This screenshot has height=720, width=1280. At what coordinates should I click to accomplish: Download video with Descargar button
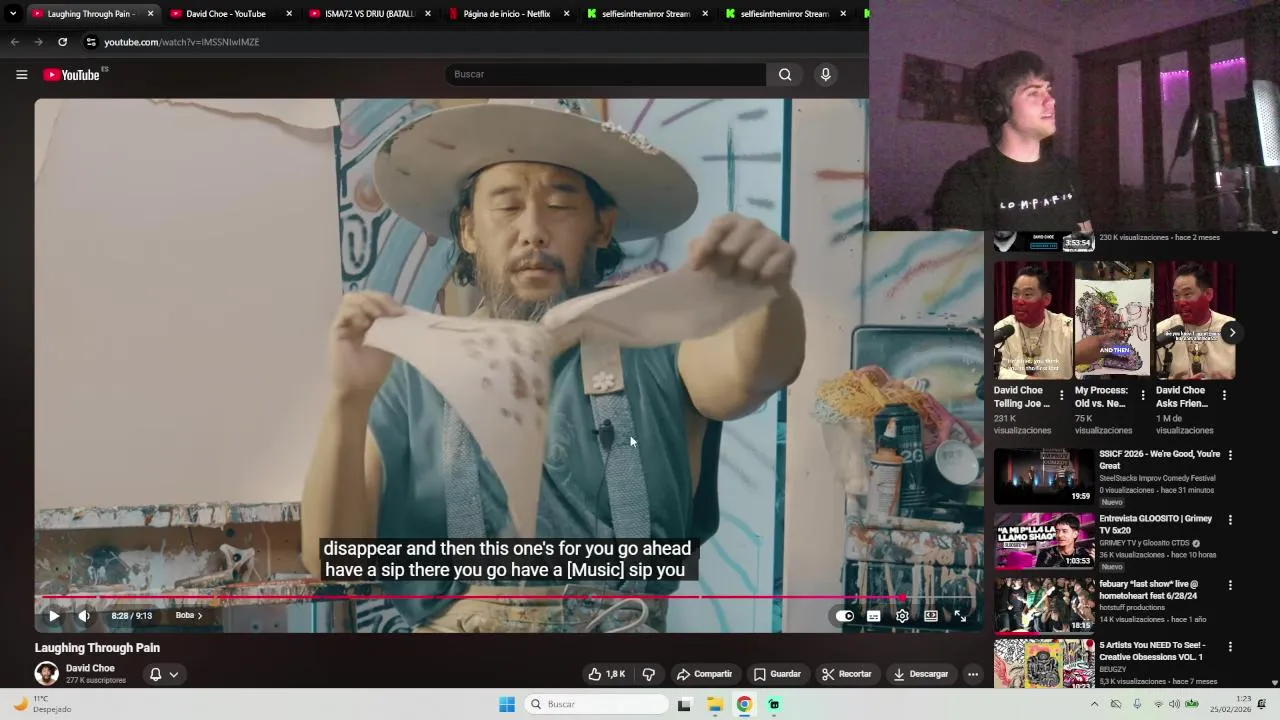tap(920, 674)
